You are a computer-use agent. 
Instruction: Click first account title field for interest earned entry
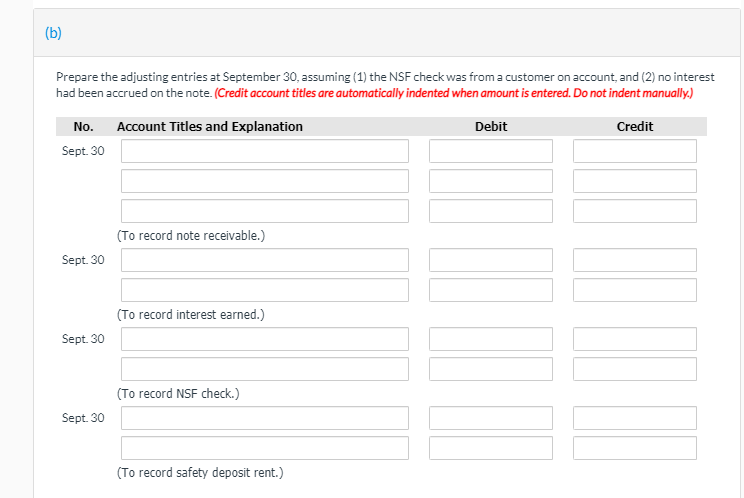click(x=265, y=260)
